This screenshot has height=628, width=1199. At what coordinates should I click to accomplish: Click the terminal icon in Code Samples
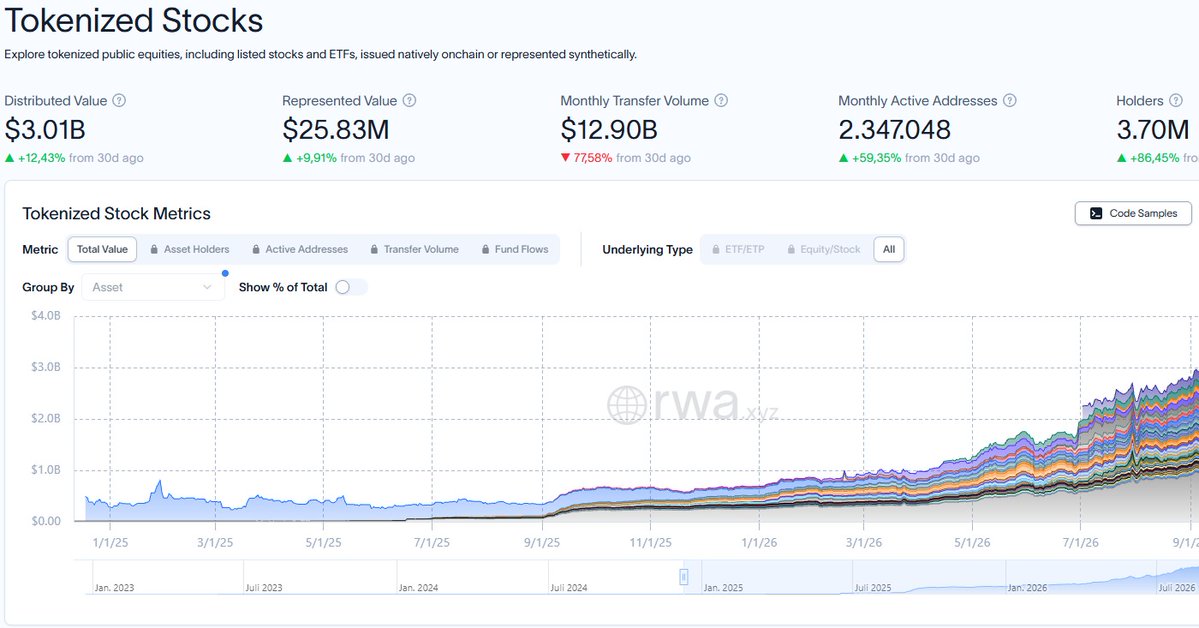click(x=1096, y=213)
